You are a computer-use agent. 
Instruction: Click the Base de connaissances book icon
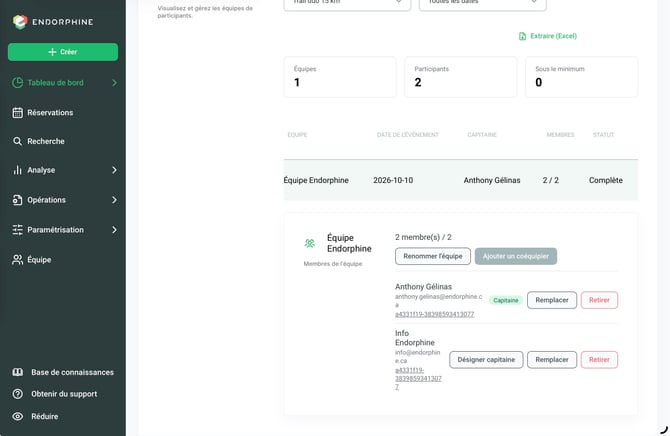coord(18,372)
